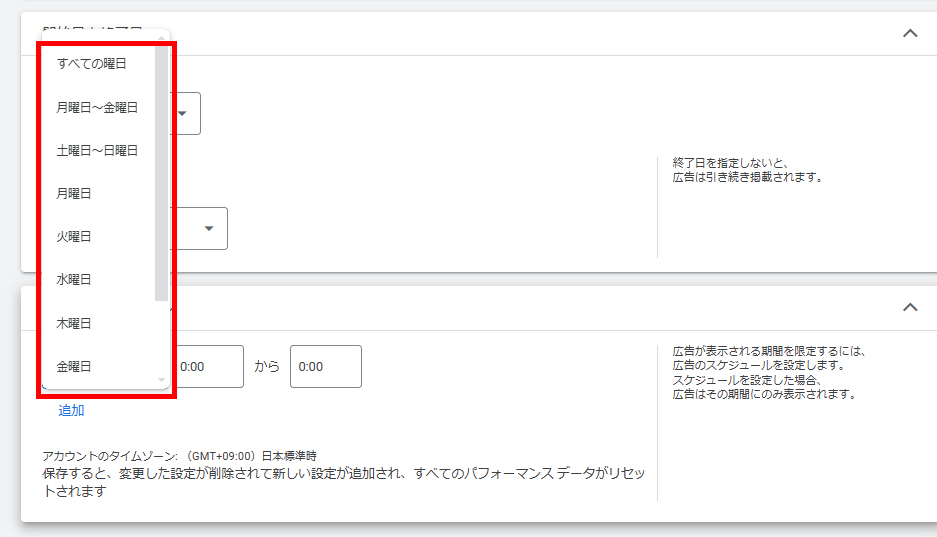Open the lower date dropdown arrow
Screen dimensions: 937x537
pyautogui.click(x=209, y=228)
